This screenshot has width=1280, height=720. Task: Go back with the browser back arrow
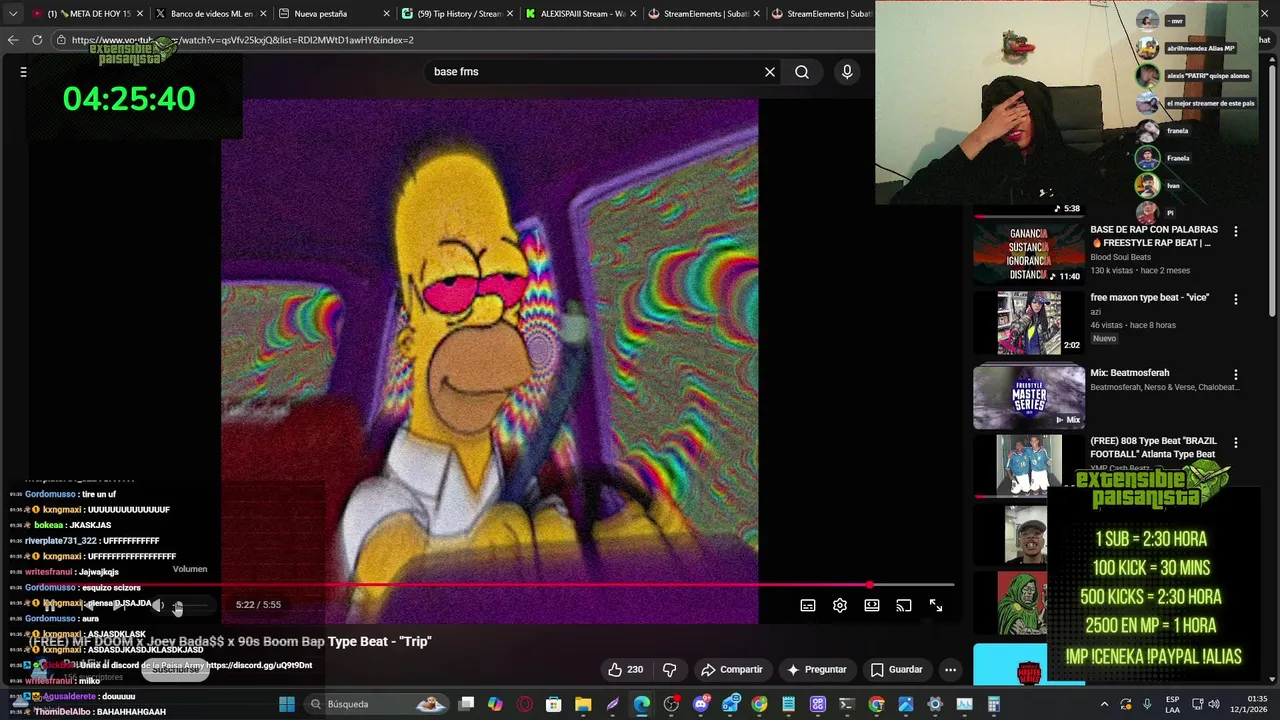pyautogui.click(x=13, y=40)
